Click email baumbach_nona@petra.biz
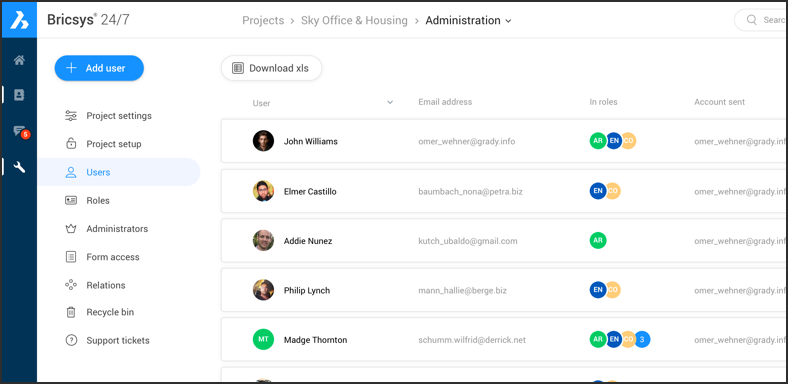The width and height of the screenshot is (788, 384). tap(470, 191)
